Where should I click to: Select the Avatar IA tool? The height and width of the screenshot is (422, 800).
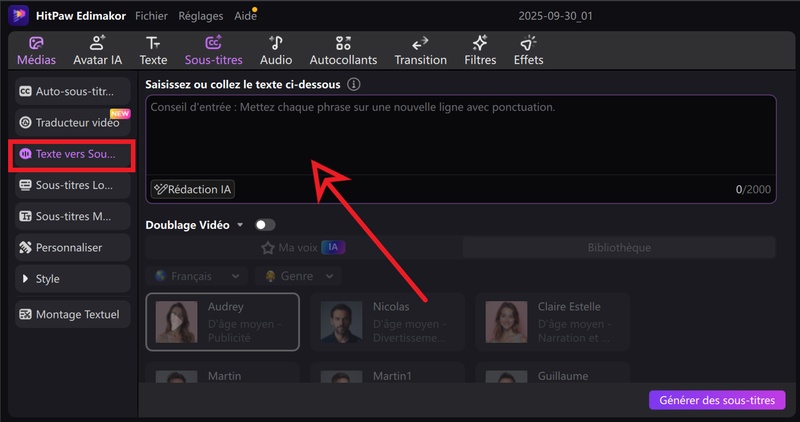pyautogui.click(x=97, y=43)
